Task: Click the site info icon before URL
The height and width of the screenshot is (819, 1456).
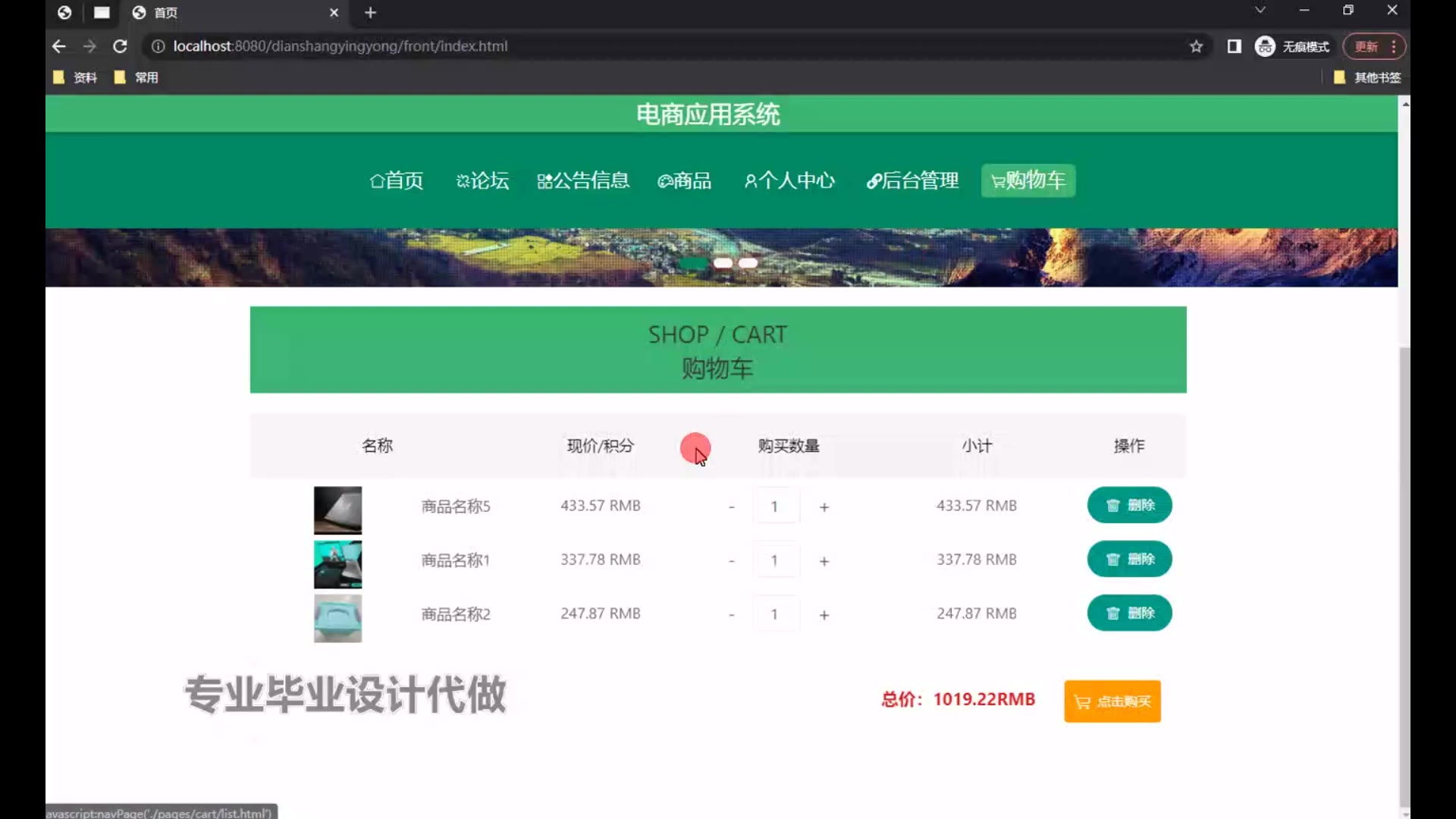Action: (x=158, y=46)
